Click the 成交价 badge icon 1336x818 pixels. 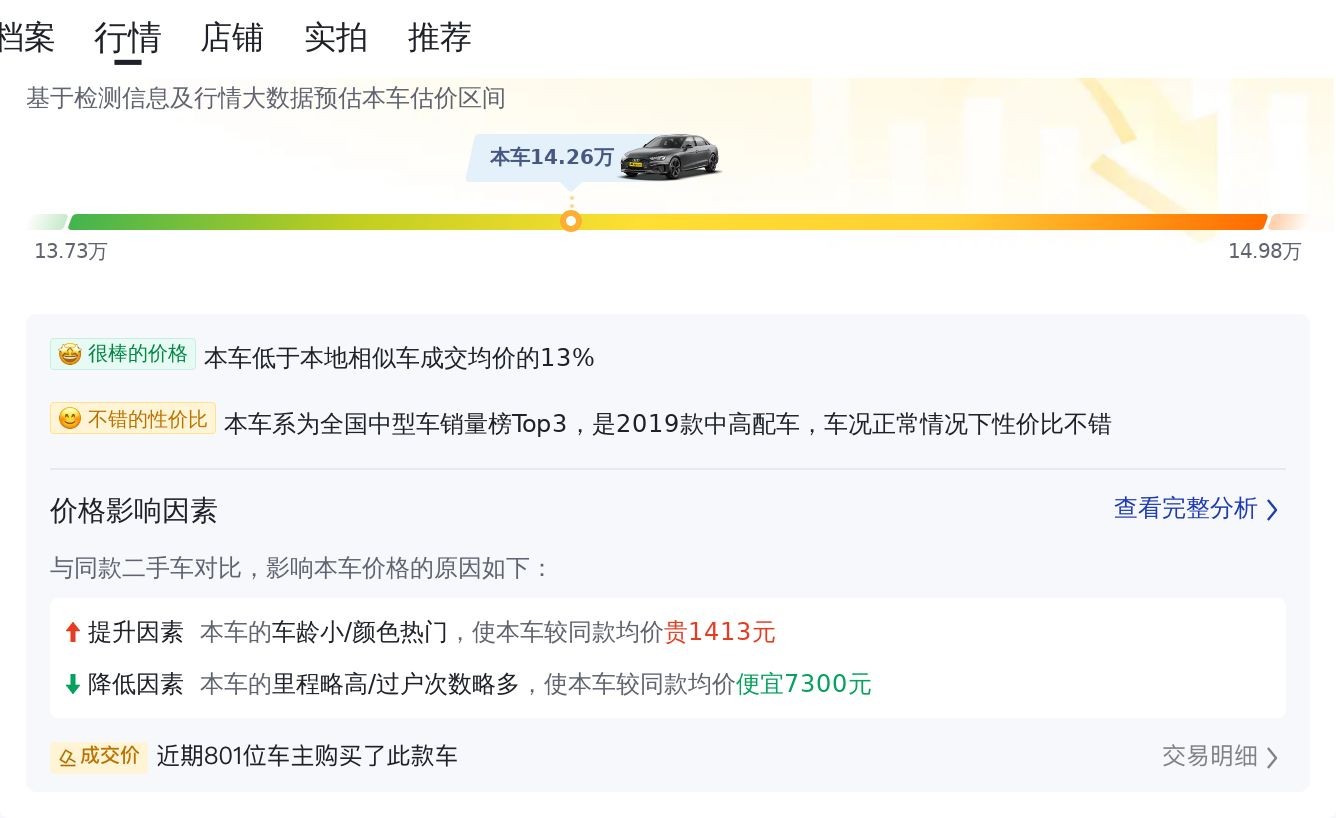[68, 757]
